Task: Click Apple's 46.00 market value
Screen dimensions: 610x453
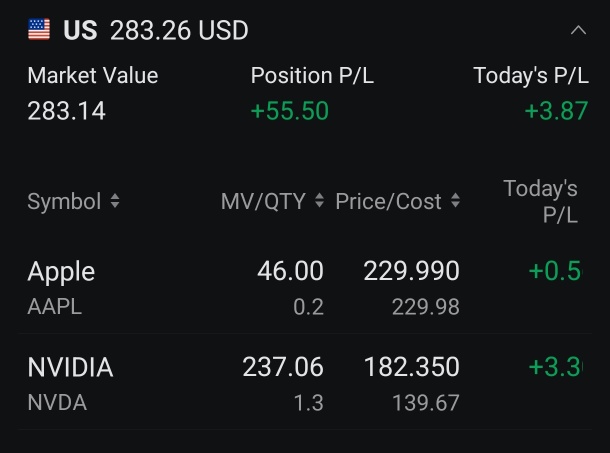Action: (x=290, y=271)
